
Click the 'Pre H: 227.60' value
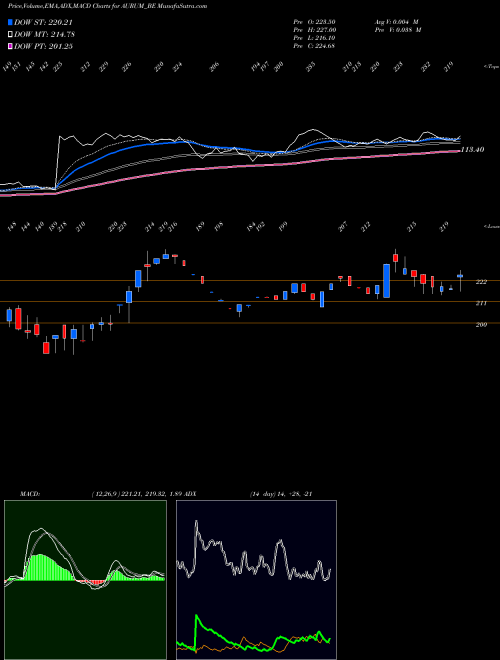tap(314, 30)
